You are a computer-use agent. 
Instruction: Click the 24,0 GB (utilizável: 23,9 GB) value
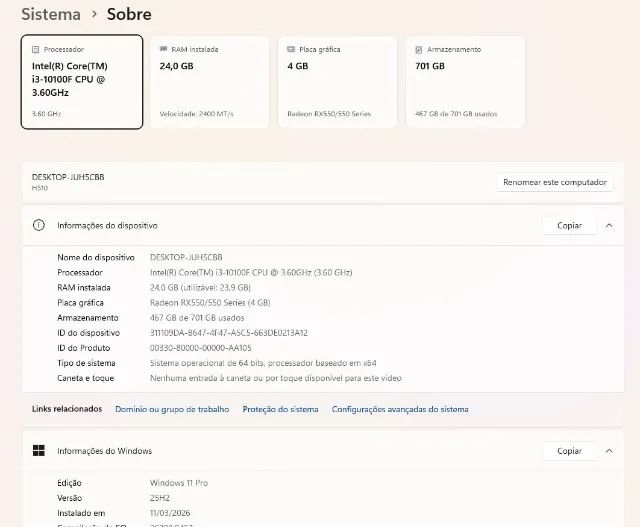click(x=200, y=287)
